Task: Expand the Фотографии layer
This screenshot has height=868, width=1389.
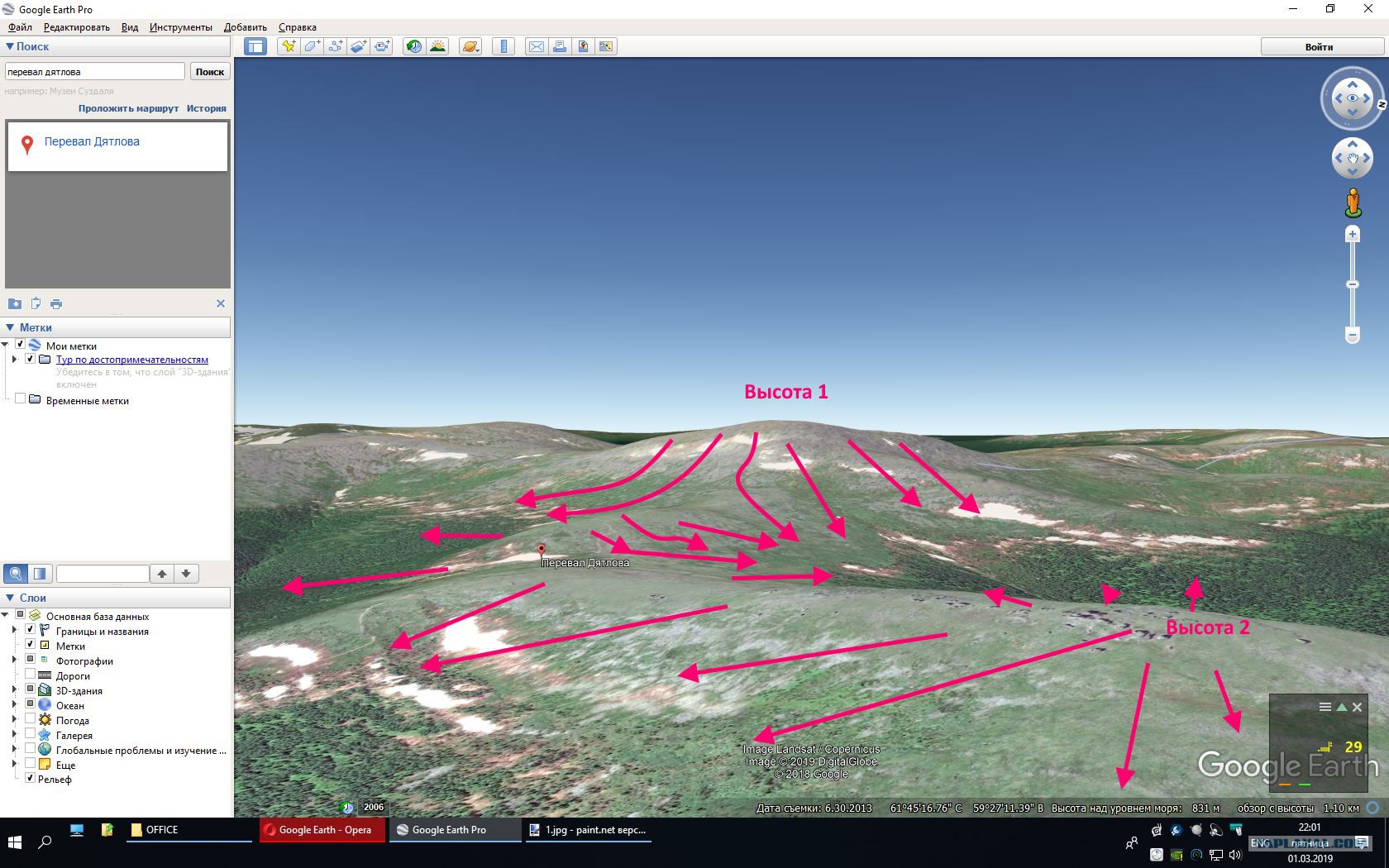Action: click(x=14, y=660)
